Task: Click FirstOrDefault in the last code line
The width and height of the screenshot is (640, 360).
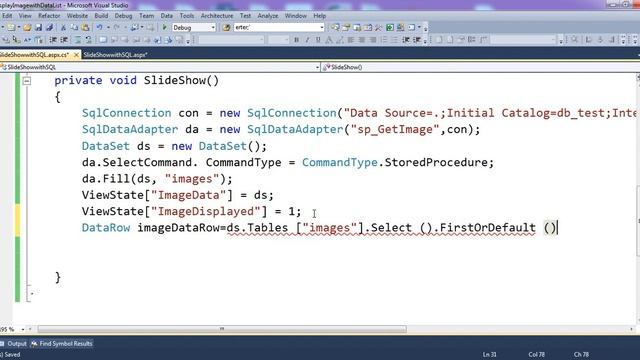Action: (x=487, y=228)
